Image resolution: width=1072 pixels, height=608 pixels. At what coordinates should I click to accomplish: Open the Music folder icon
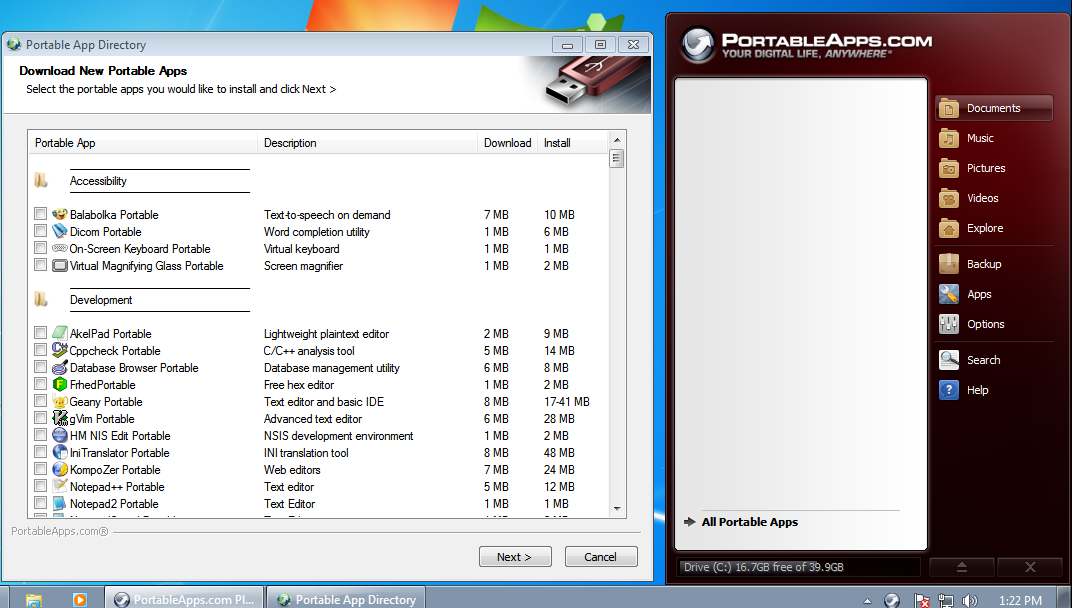click(x=949, y=138)
